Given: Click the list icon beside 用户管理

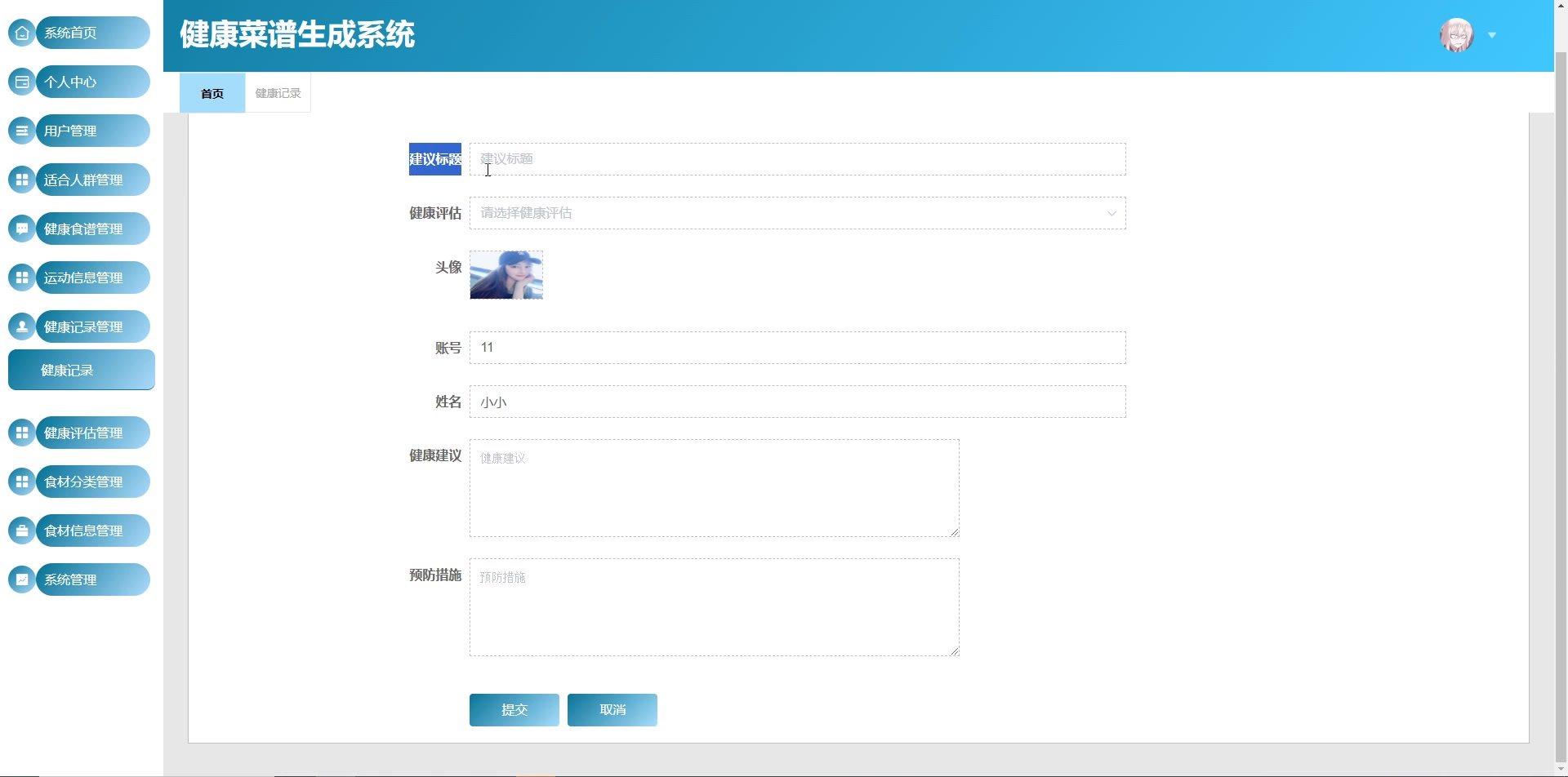Looking at the screenshot, I should click(x=22, y=131).
